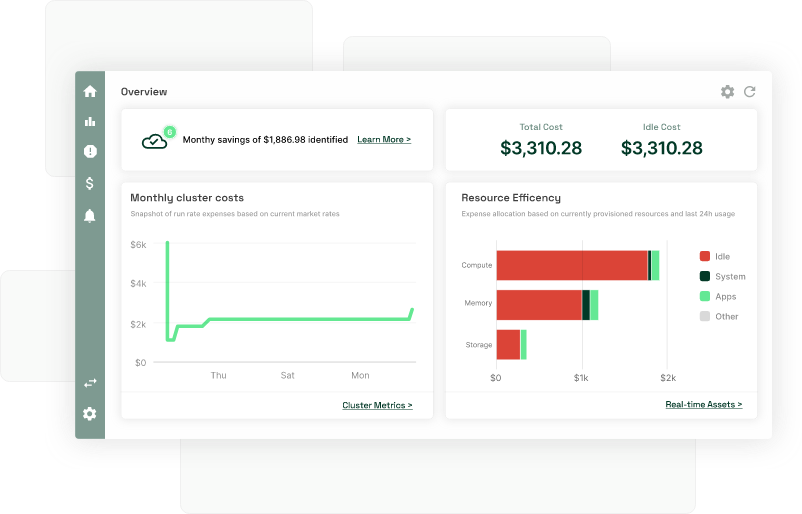
Task: Follow the Learn More link
Action: tap(384, 139)
